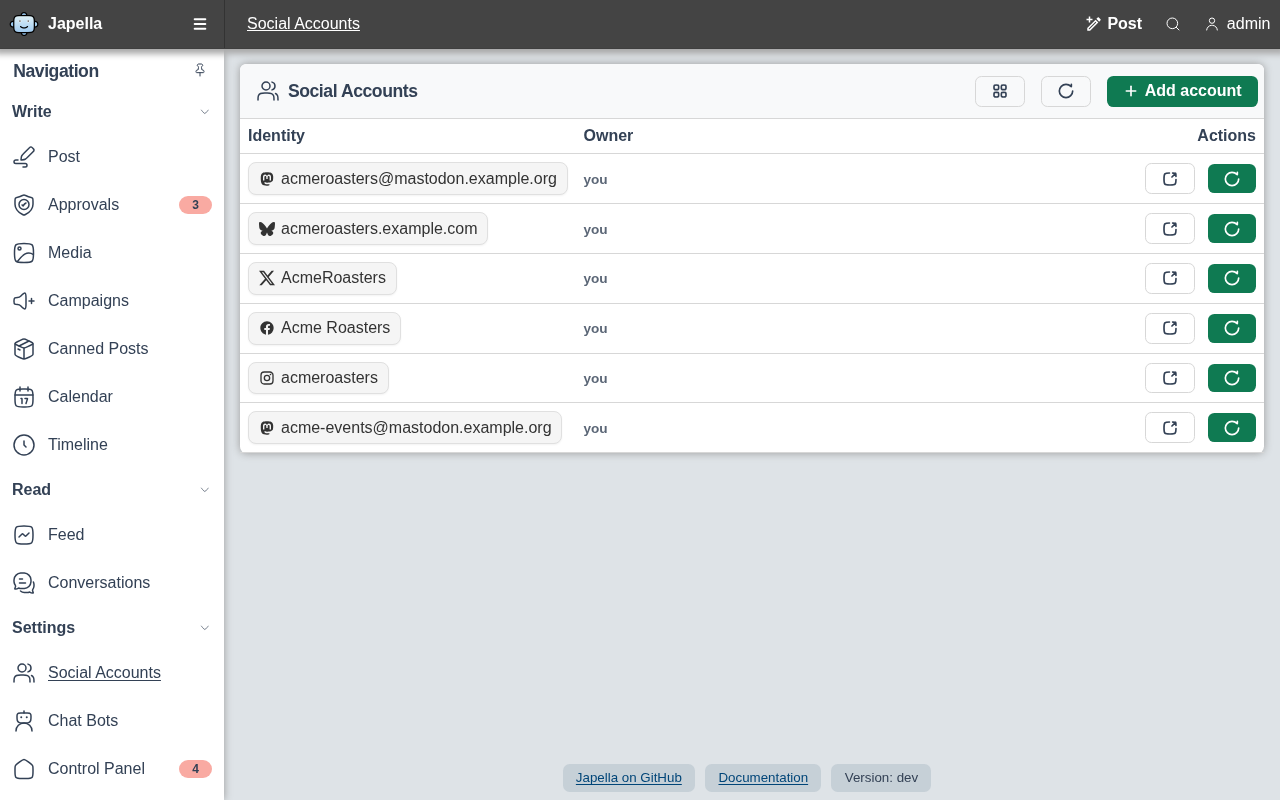Toggle the hamburger menu in the header
This screenshot has height=800, width=1280.
click(200, 24)
